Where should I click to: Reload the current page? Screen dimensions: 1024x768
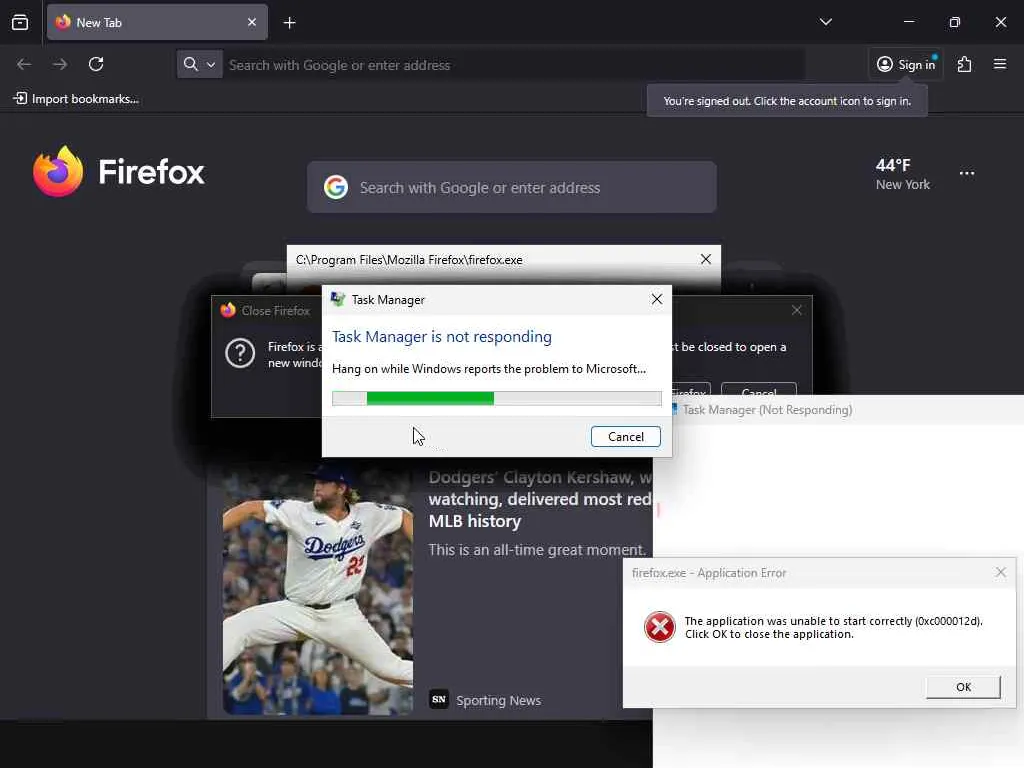96,64
